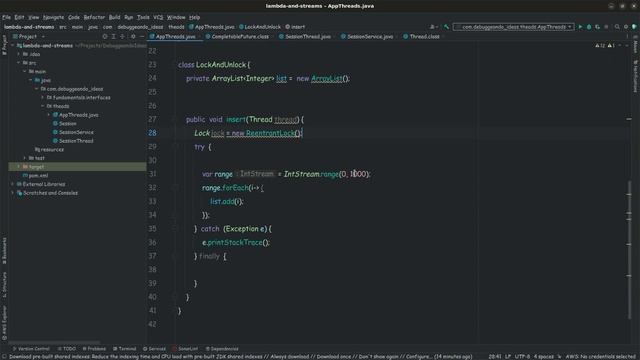Open the user account icon in the toolbar
Screen dimensions: 640x360
tap(433, 27)
